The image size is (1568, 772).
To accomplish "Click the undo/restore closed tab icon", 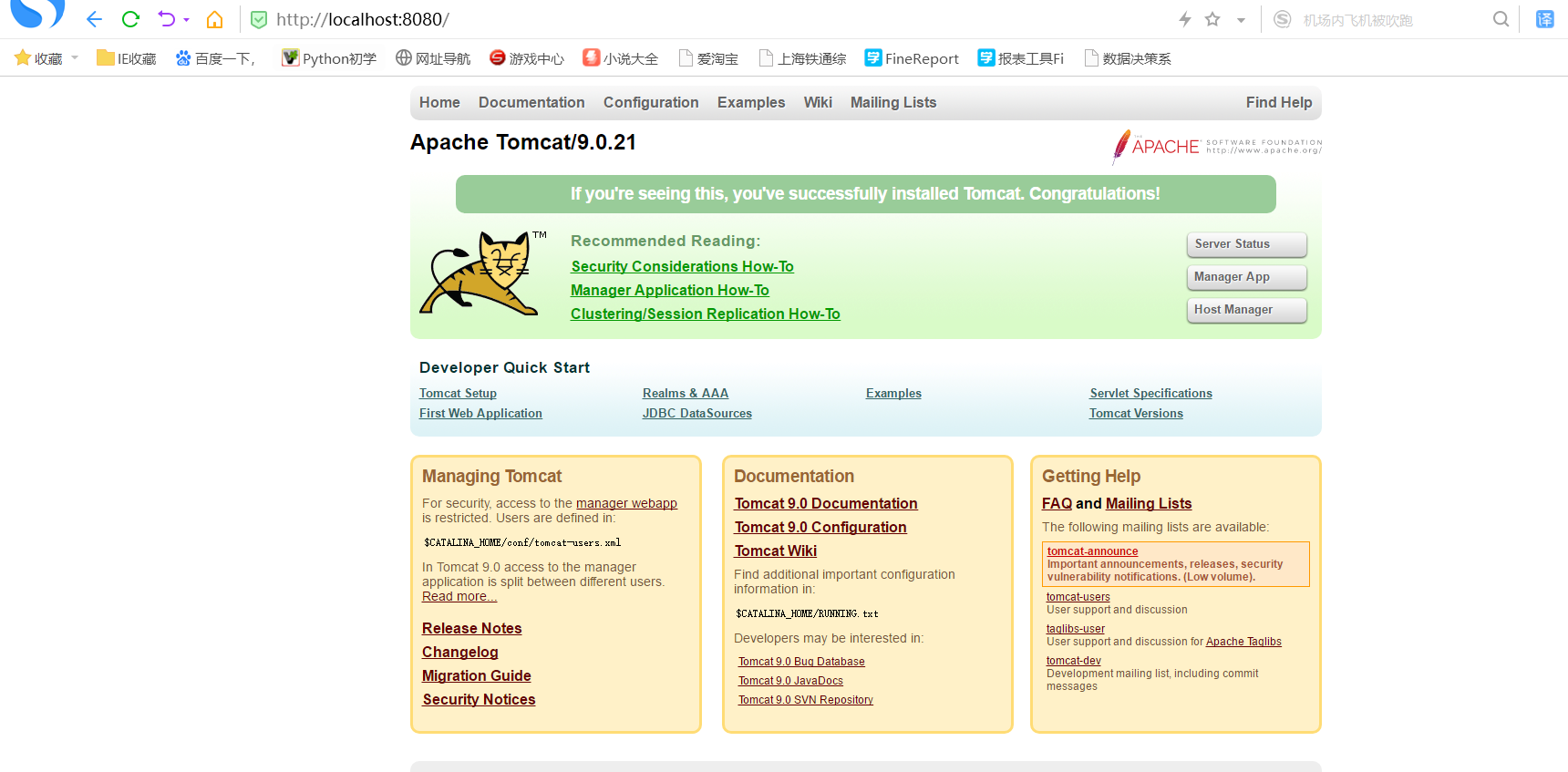I will tap(166, 19).
